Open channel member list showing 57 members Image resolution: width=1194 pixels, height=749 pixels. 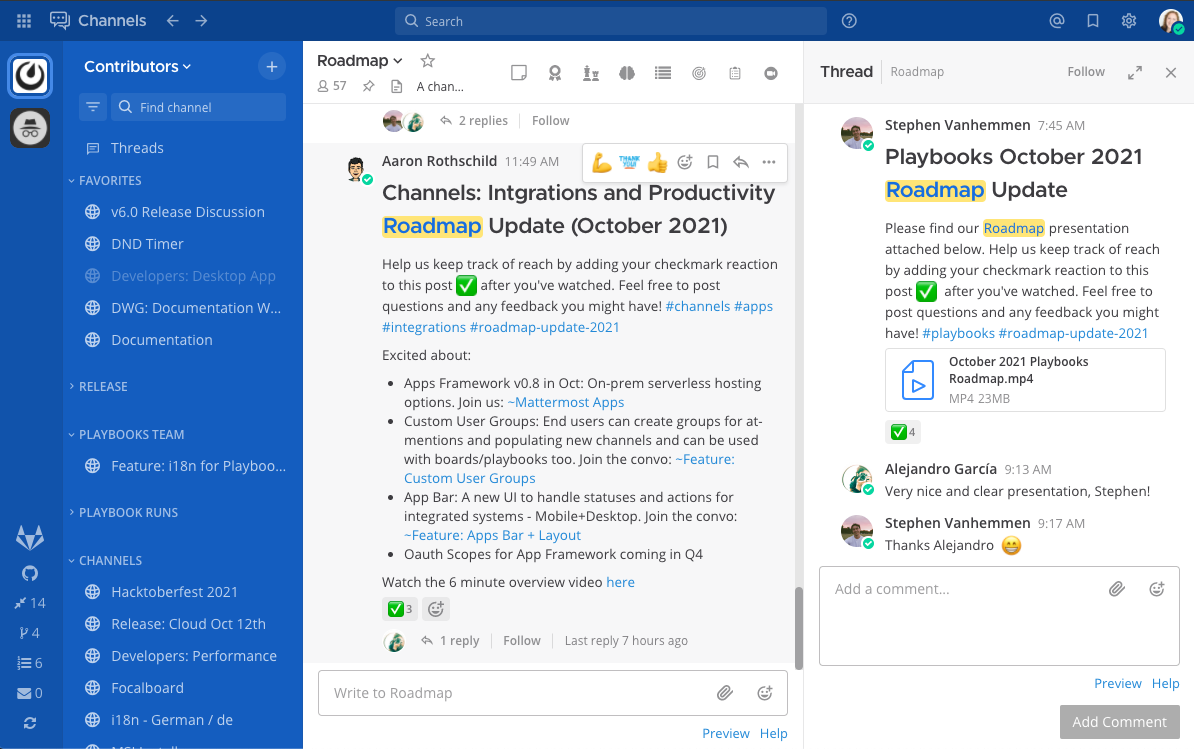pyautogui.click(x=330, y=85)
